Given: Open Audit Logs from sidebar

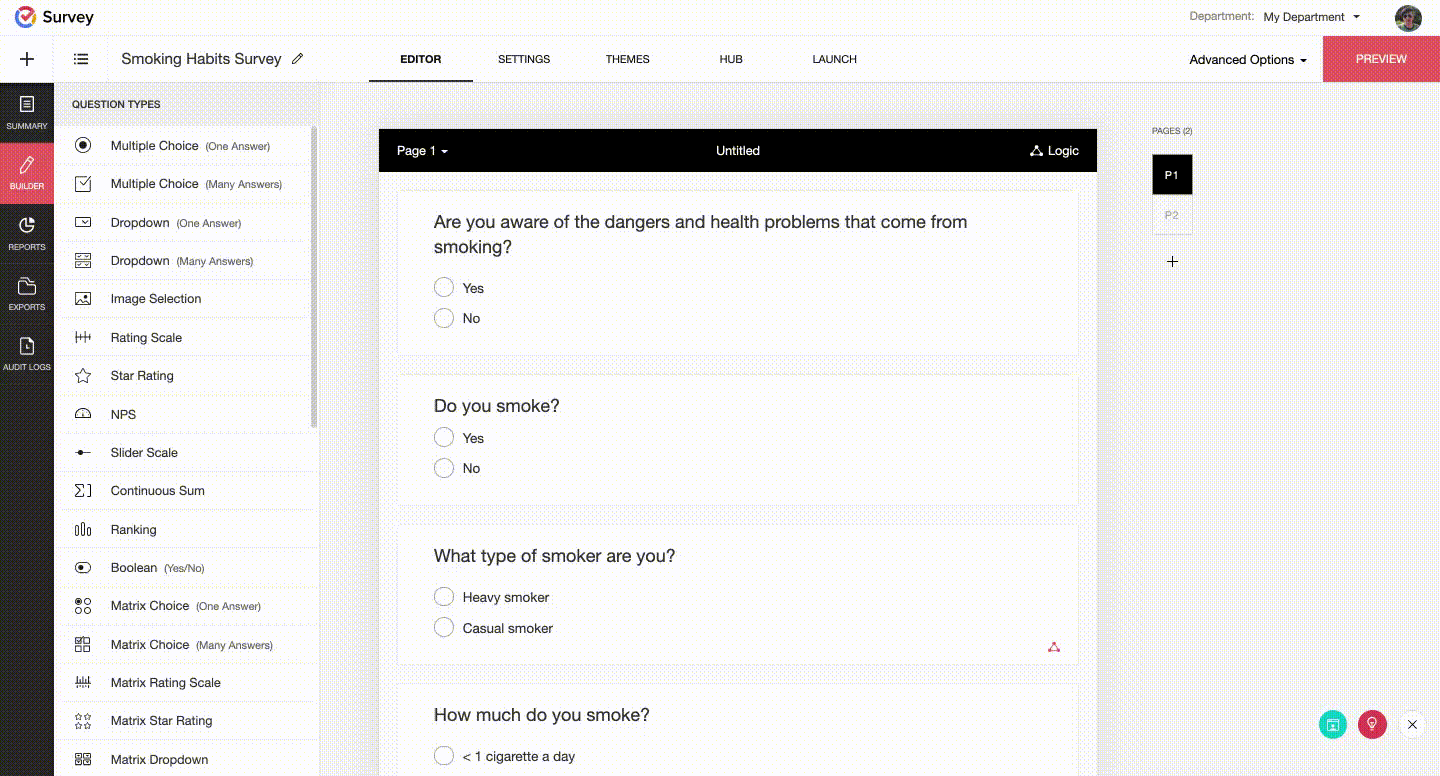Looking at the screenshot, I should (x=27, y=353).
